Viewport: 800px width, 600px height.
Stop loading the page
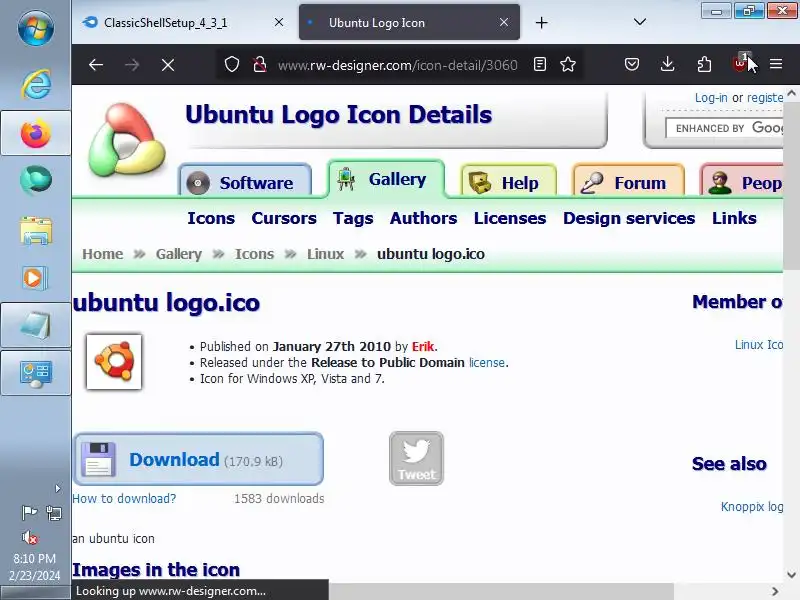(168, 65)
